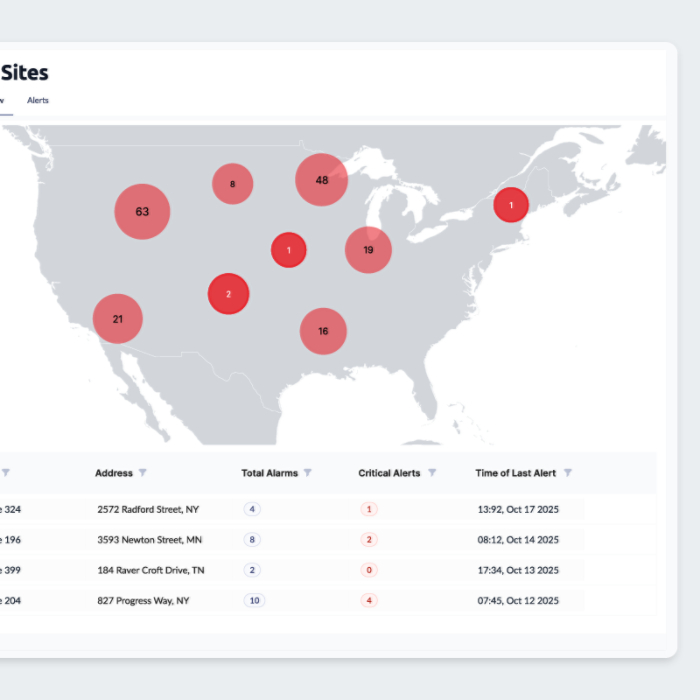Viewport: 700px width, 700px height.
Task: Open the map cluster labeled 21
Action: tap(118, 319)
